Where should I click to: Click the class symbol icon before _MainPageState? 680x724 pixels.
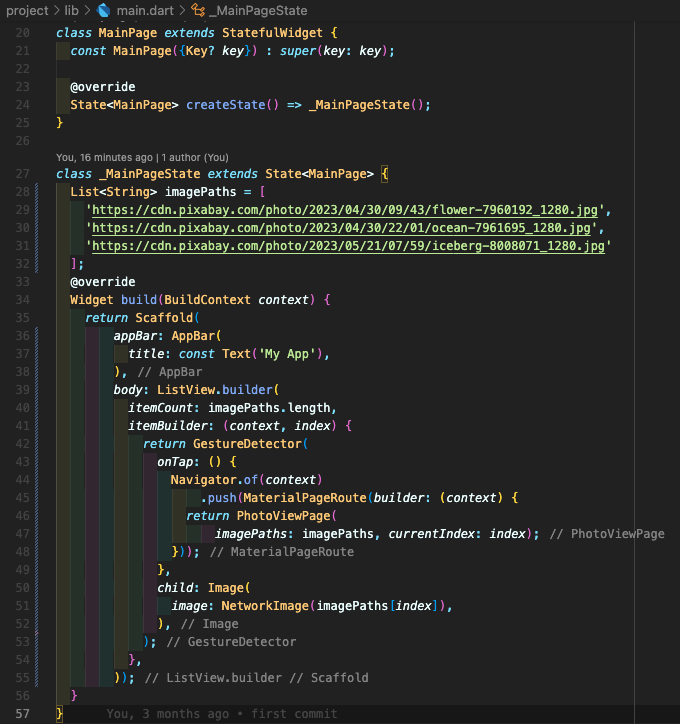[199, 10]
